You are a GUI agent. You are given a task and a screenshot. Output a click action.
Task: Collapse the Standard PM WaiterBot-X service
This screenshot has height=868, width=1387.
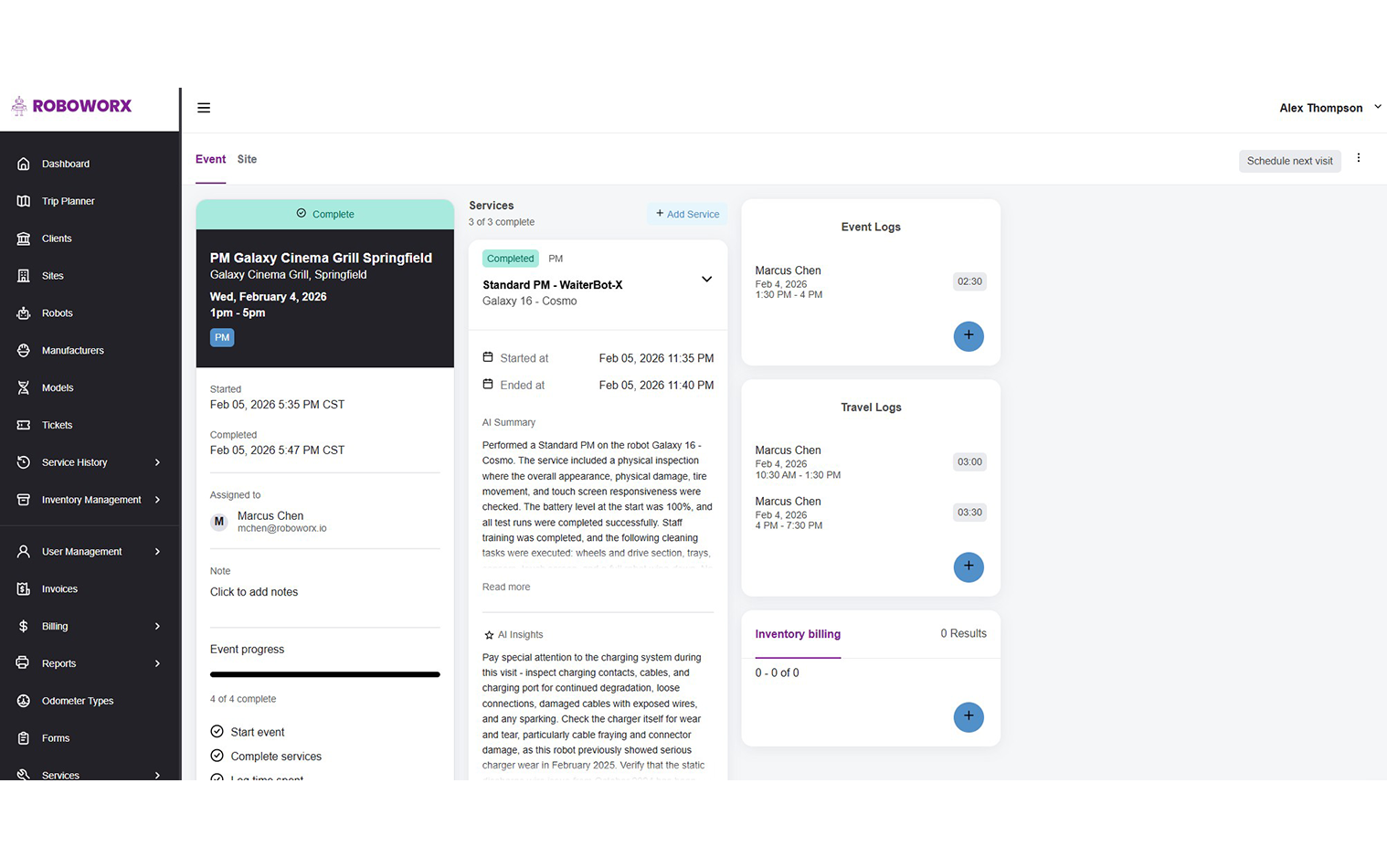click(x=706, y=280)
